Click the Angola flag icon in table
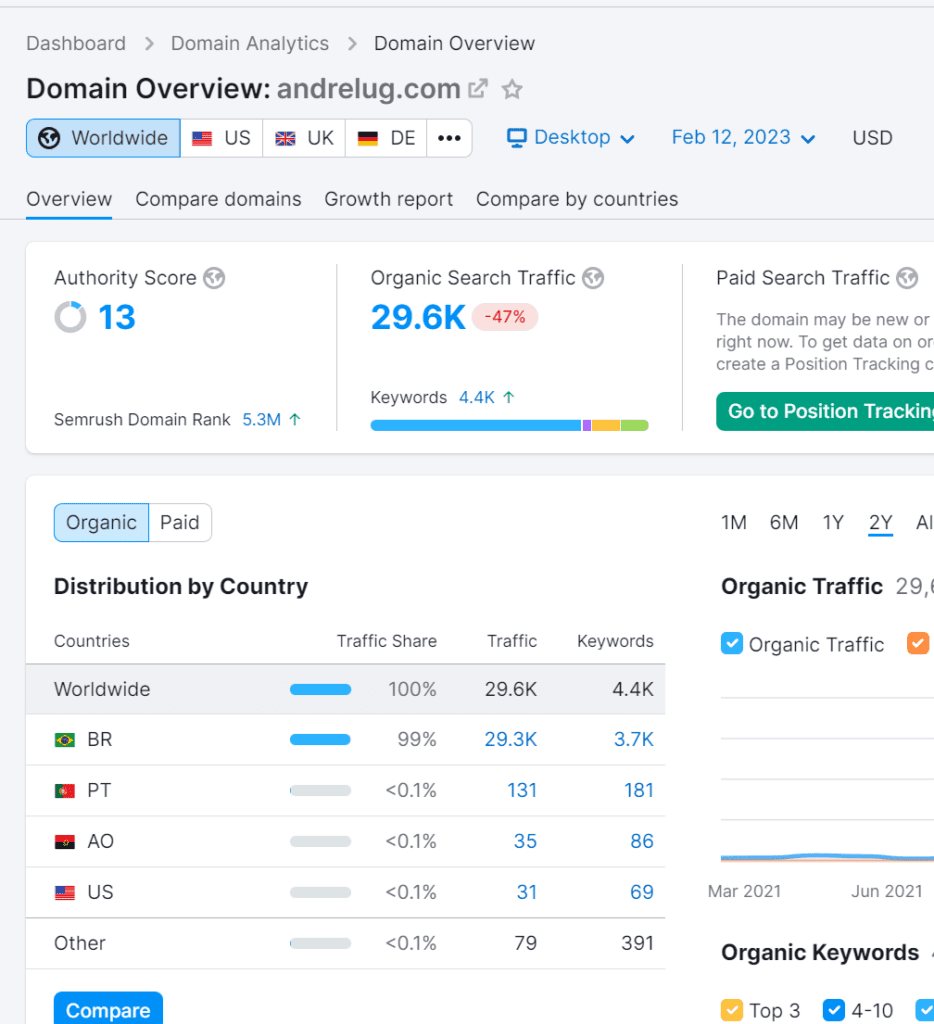Viewport: 934px width, 1024px height. (65, 842)
